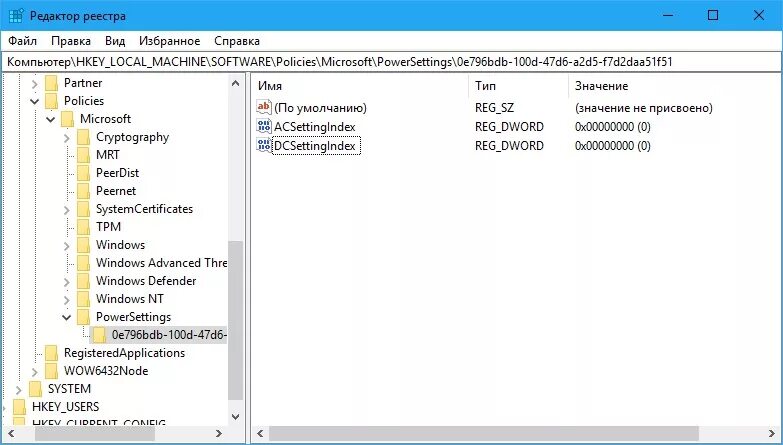The width and height of the screenshot is (783, 445).
Task: Select the RegisteredApplications key label
Action: click(x=124, y=353)
